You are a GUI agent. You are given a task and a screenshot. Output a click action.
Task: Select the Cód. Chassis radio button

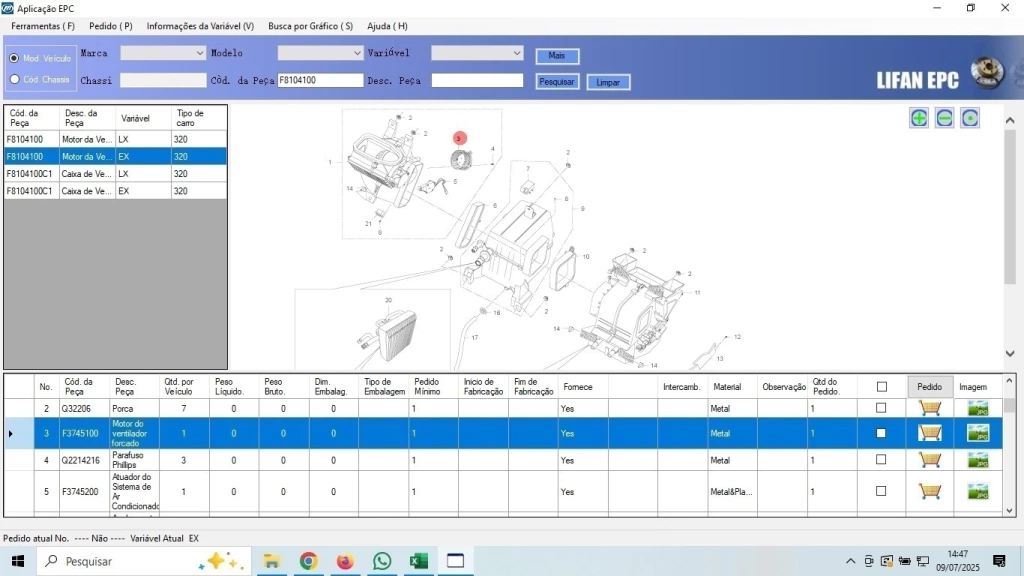(14, 79)
